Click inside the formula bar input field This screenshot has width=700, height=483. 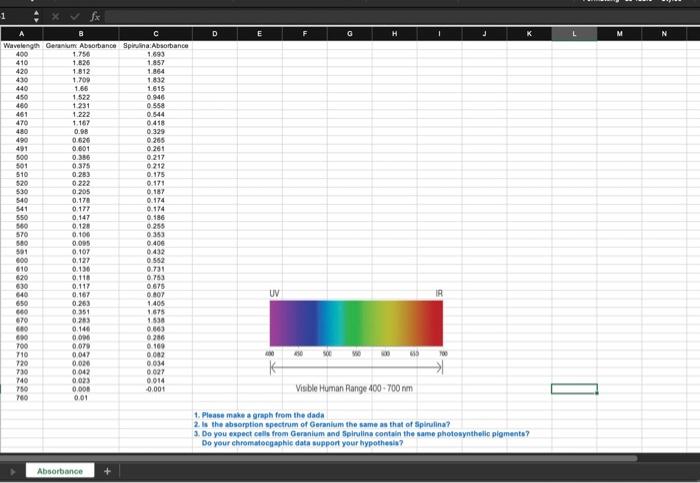coord(402,17)
